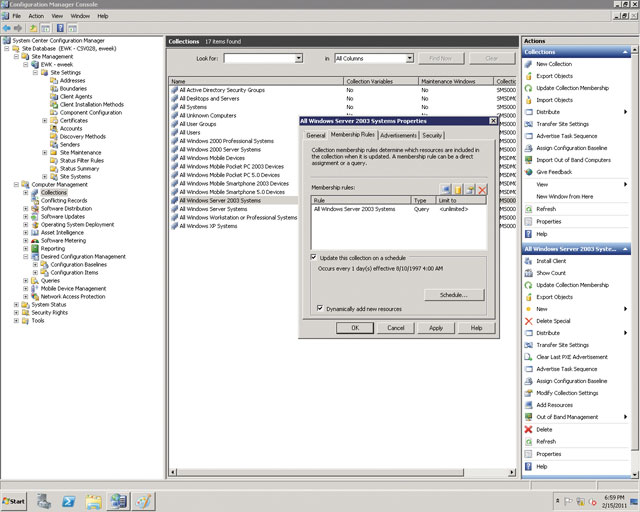This screenshot has width=640, height=512.
Task: Click the collections list scroll right arrow
Action: coord(512,472)
